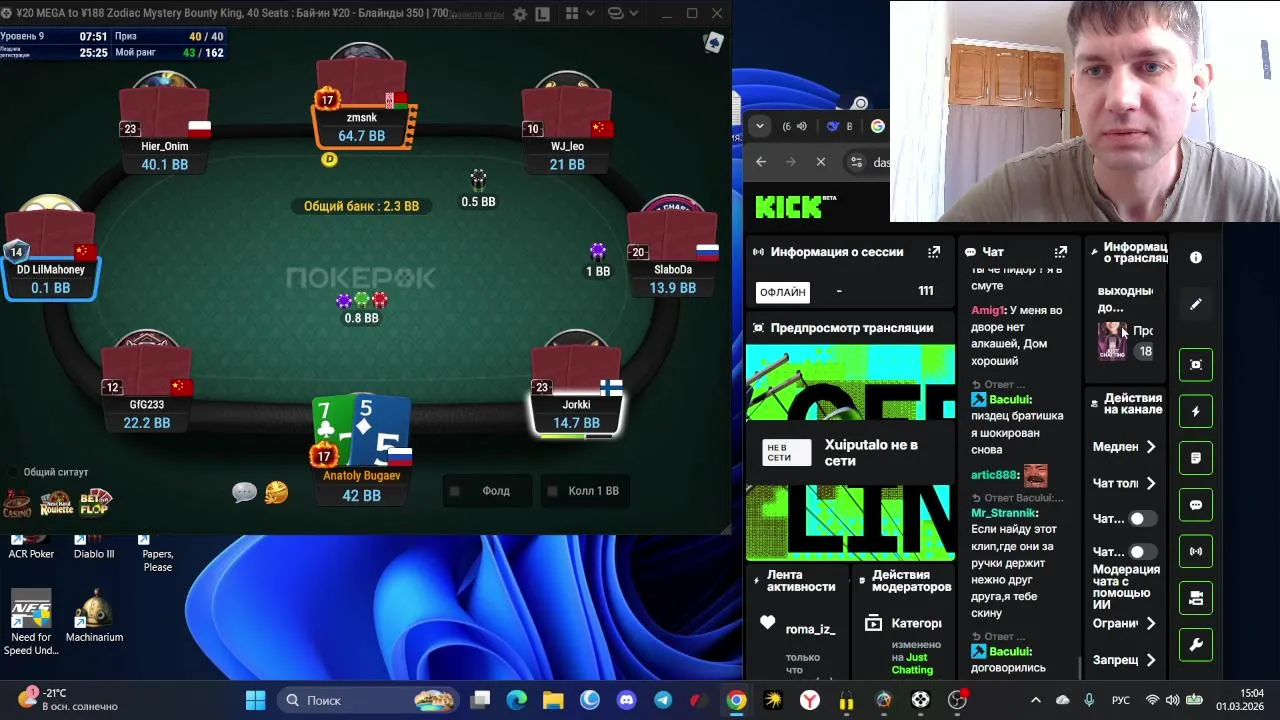Screen dimensions: 1280x720
Task: Expand the dropdown arrow beside grid layout icon
Action: coord(591,14)
